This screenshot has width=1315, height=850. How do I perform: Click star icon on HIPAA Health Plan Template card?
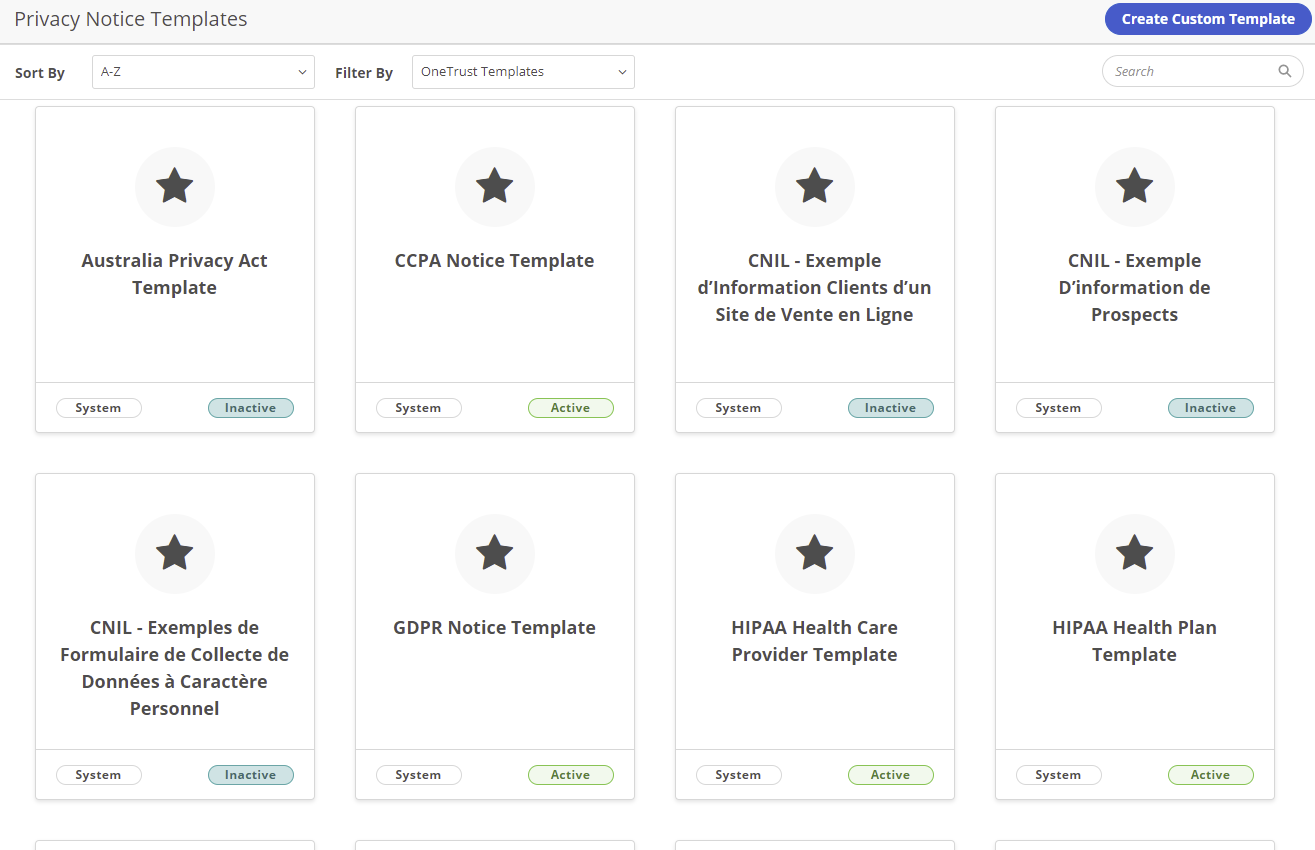coord(1135,553)
